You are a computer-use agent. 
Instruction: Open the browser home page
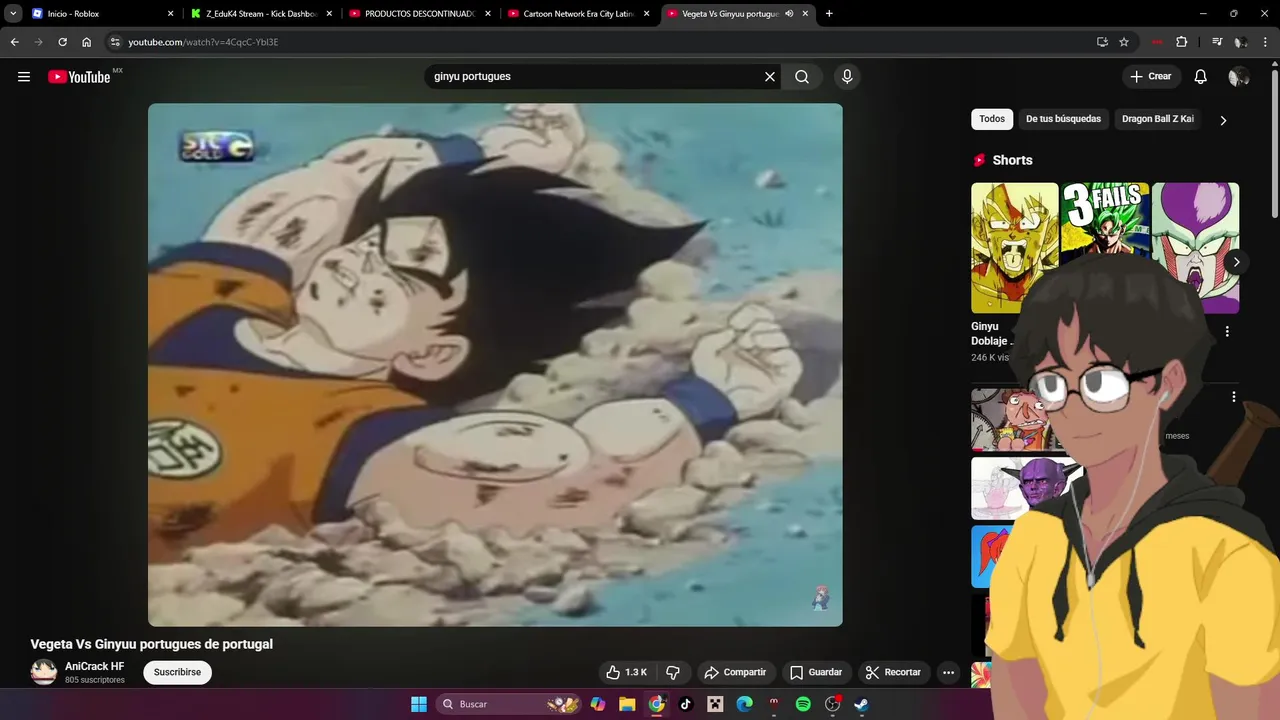(87, 42)
